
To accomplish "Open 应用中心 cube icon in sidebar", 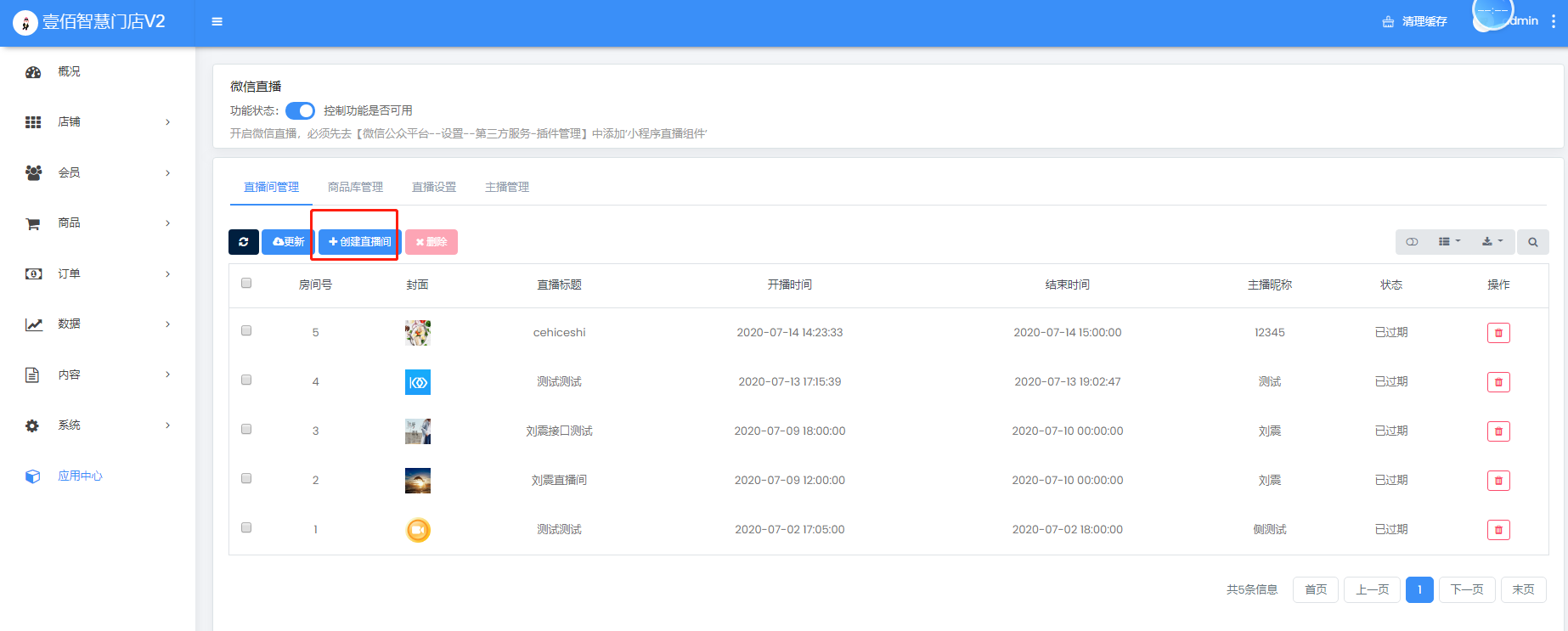I will 33,476.
